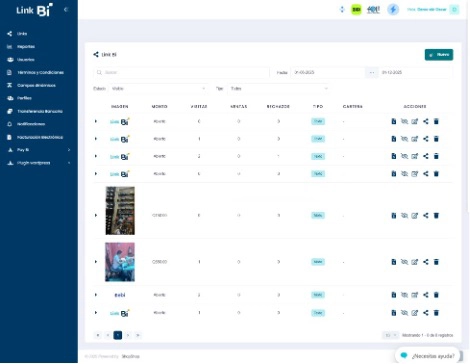Go to the next page of results
This screenshot has height=364, width=470.
[x=128, y=335]
